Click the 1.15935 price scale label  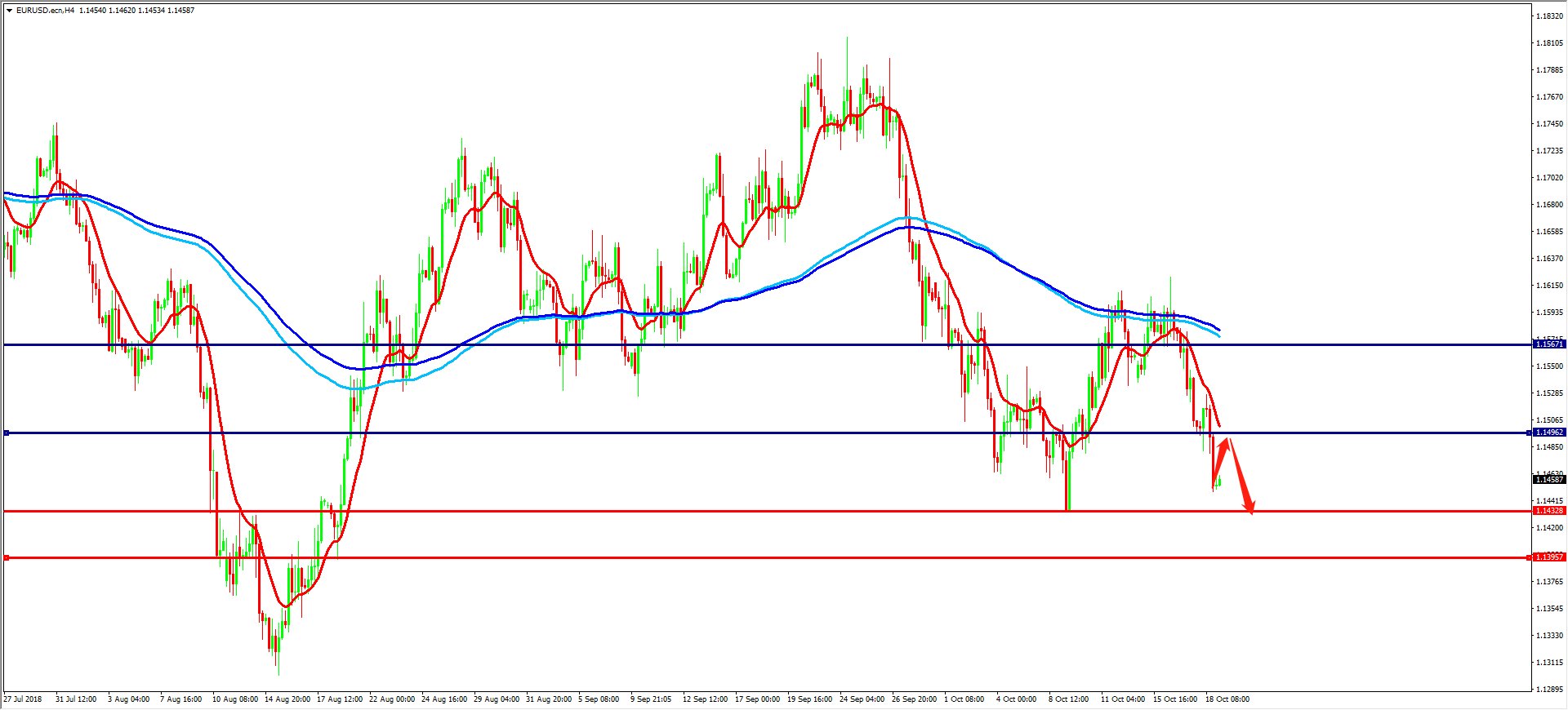(x=1550, y=312)
